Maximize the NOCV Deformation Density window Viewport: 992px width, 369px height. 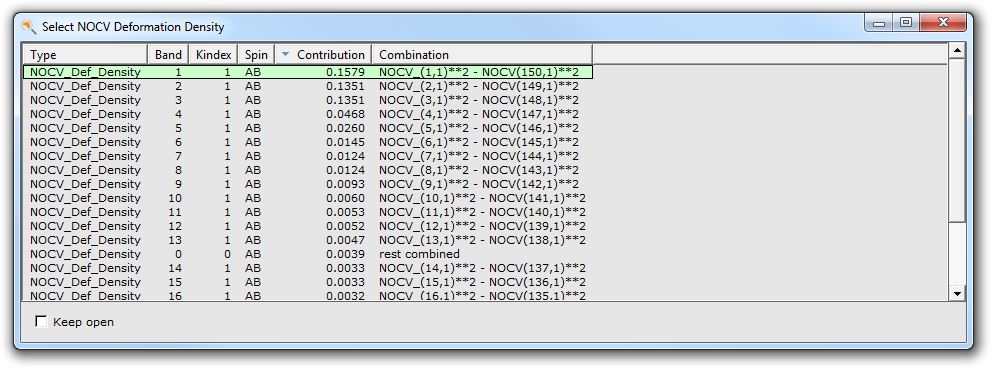pyautogui.click(x=906, y=23)
